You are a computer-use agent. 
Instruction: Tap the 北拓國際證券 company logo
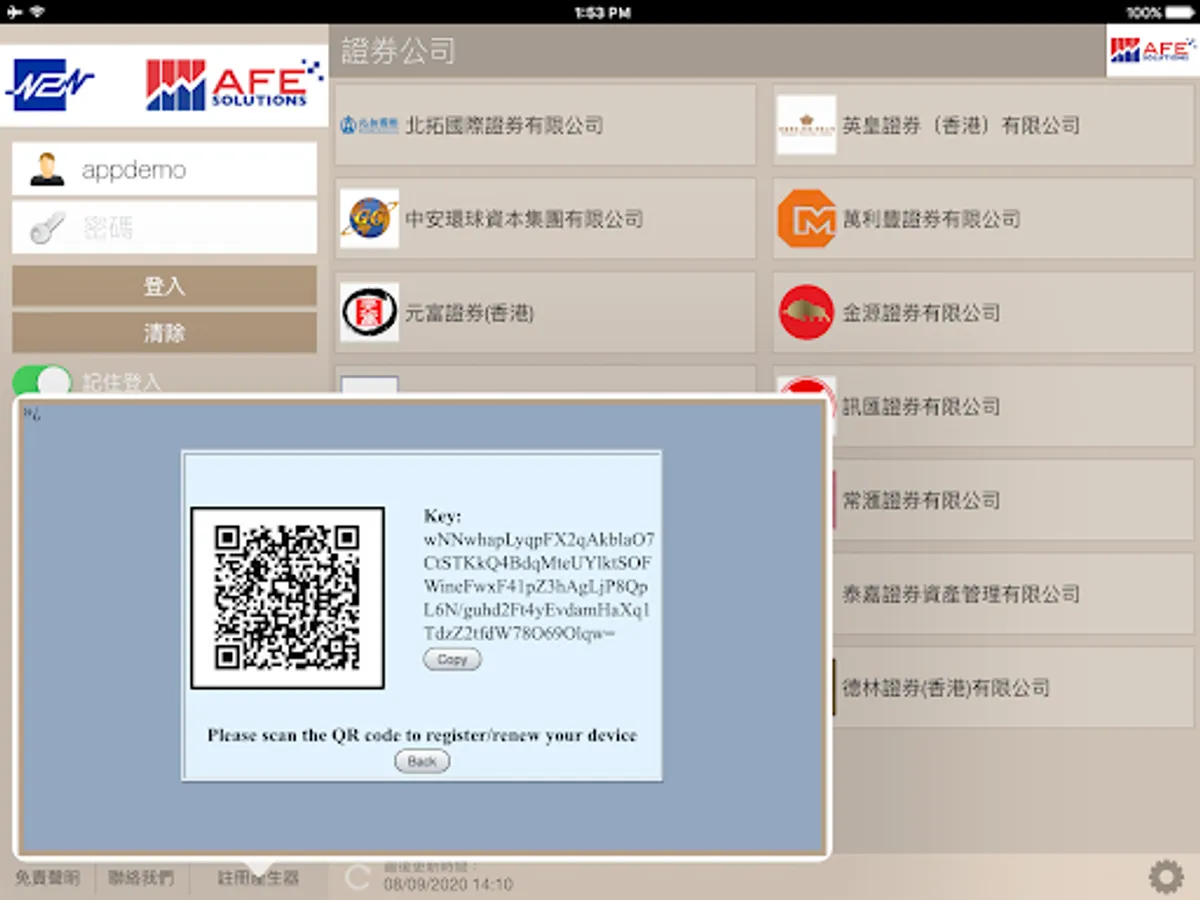369,125
